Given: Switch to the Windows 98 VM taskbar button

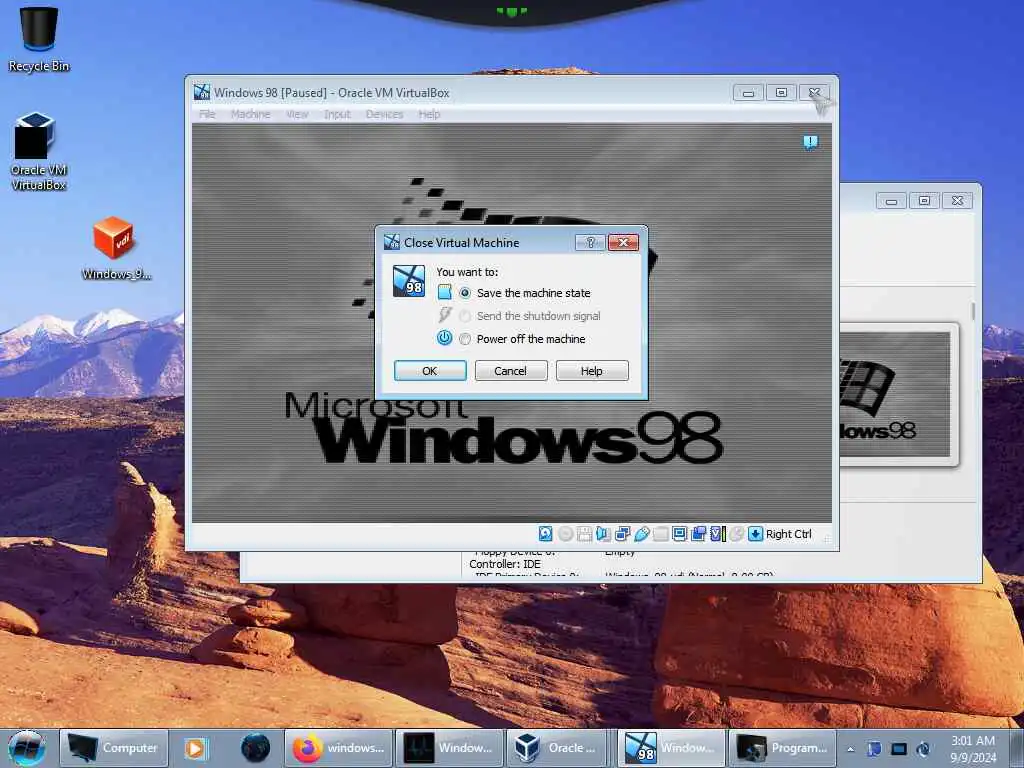Looking at the screenshot, I should (671, 748).
